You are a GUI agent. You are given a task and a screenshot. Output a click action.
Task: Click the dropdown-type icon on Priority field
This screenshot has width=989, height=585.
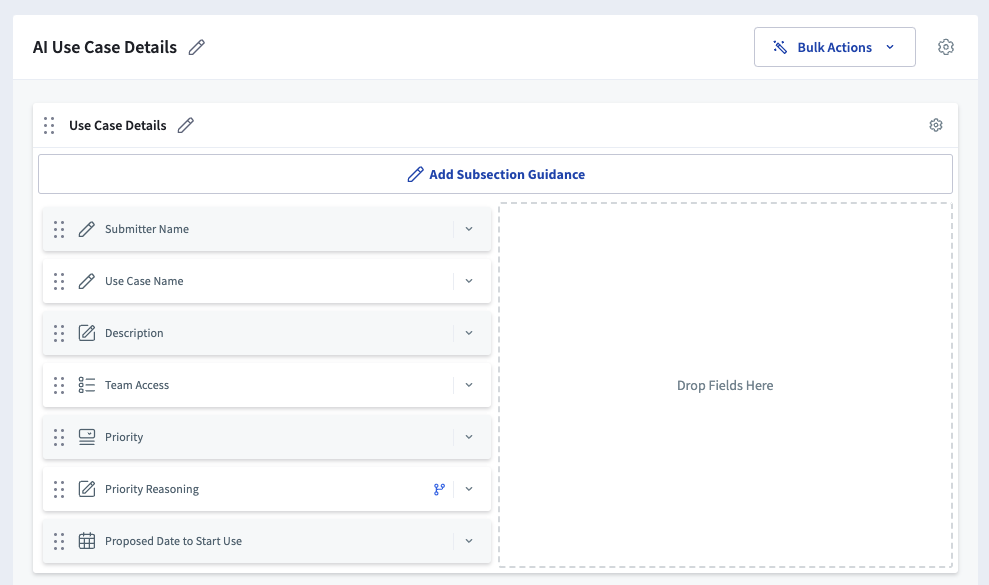(87, 437)
